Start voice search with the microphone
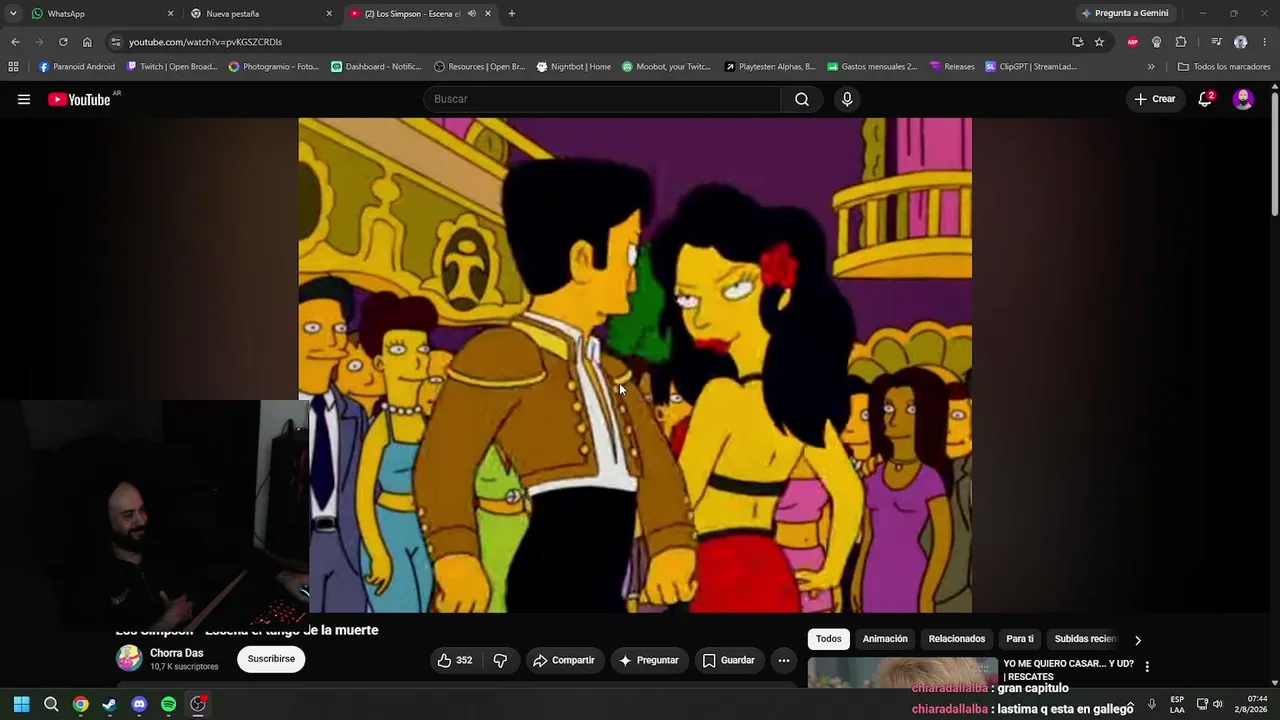 pyautogui.click(x=847, y=99)
